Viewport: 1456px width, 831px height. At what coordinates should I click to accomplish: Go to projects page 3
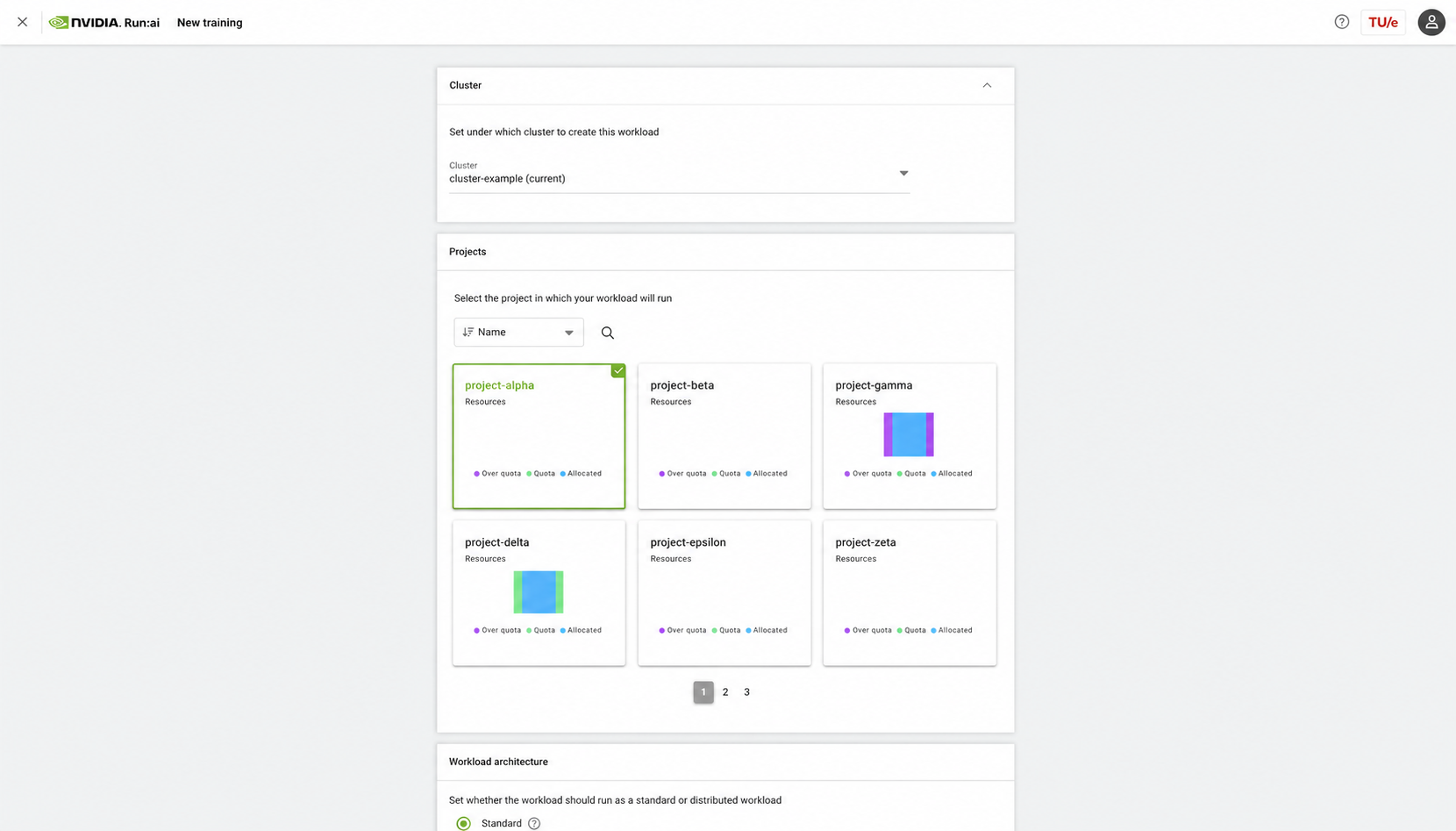point(746,691)
